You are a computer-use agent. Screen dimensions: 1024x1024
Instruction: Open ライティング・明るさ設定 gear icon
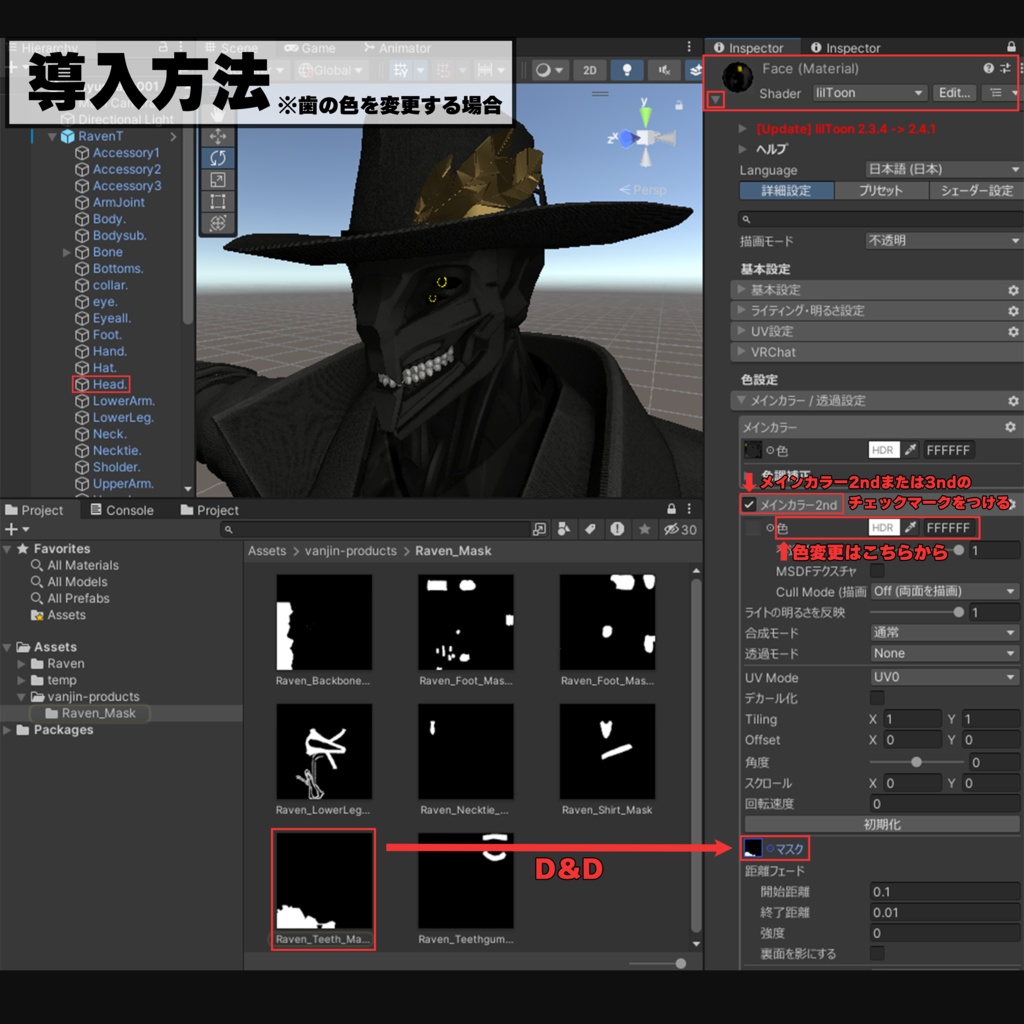pyautogui.click(x=1013, y=311)
